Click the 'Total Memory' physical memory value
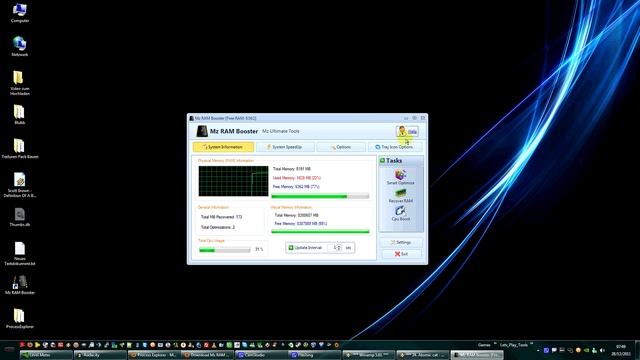640x360 pixels. 292,169
